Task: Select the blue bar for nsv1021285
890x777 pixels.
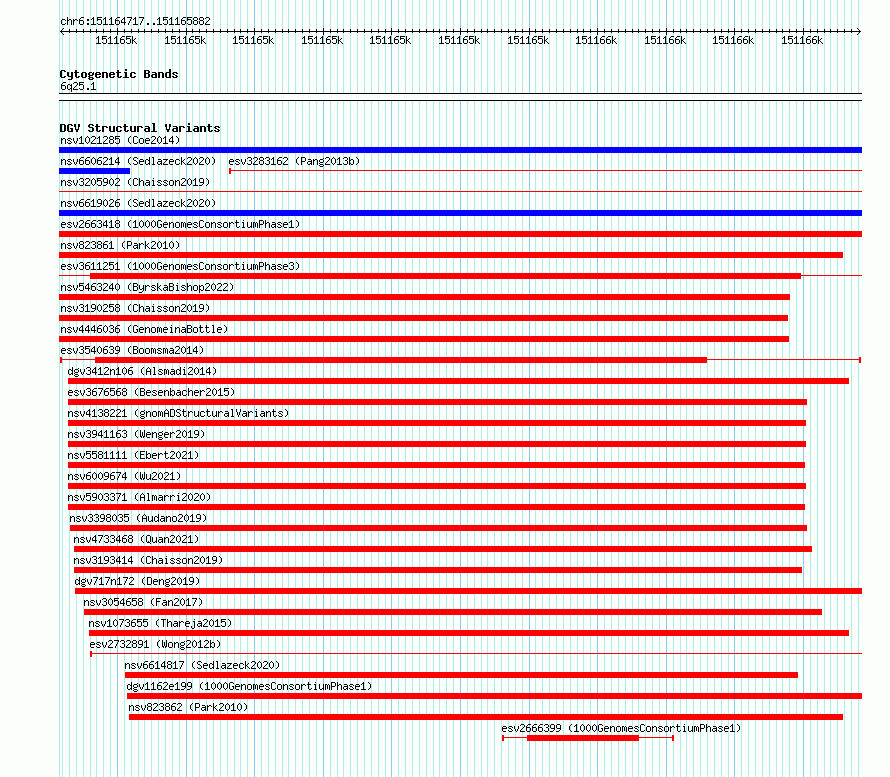Action: click(x=460, y=150)
